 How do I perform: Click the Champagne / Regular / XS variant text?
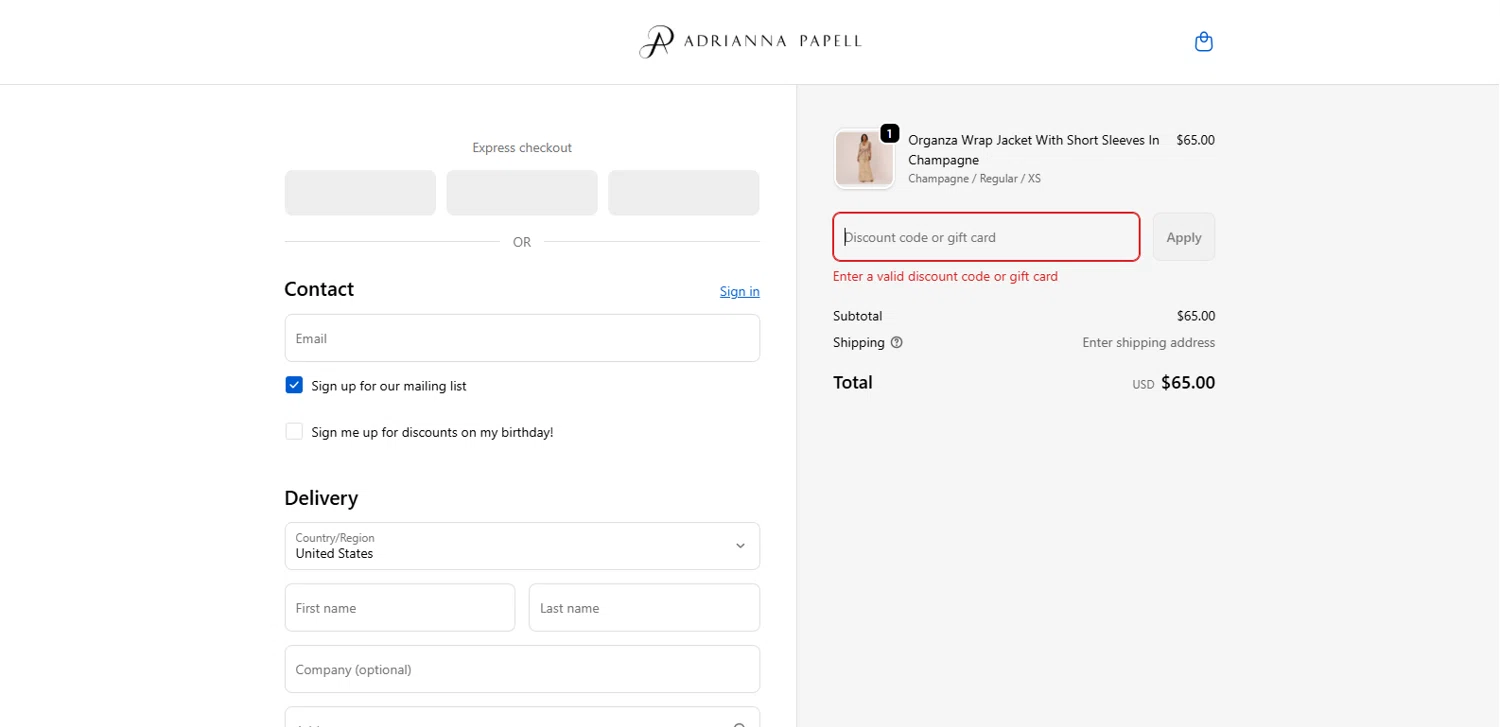[x=974, y=179]
